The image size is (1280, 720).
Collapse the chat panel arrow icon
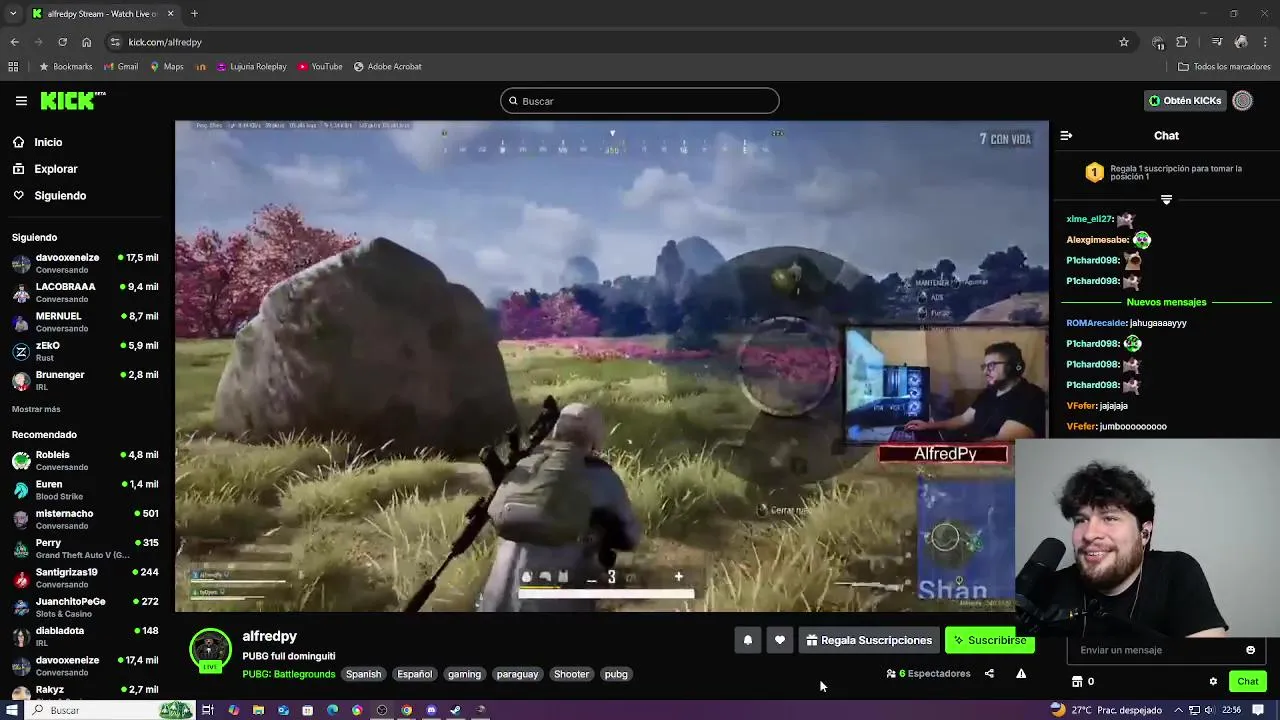[x=1066, y=135]
